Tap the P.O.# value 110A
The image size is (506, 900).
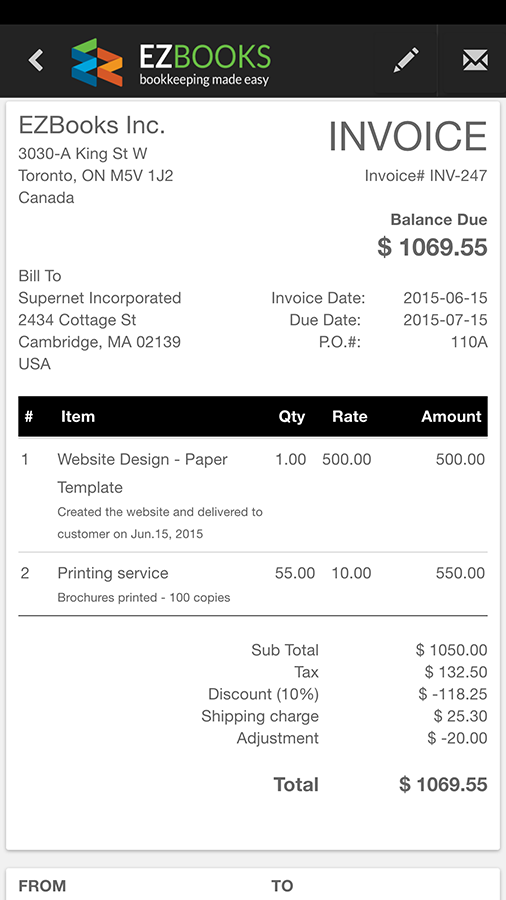point(469,342)
